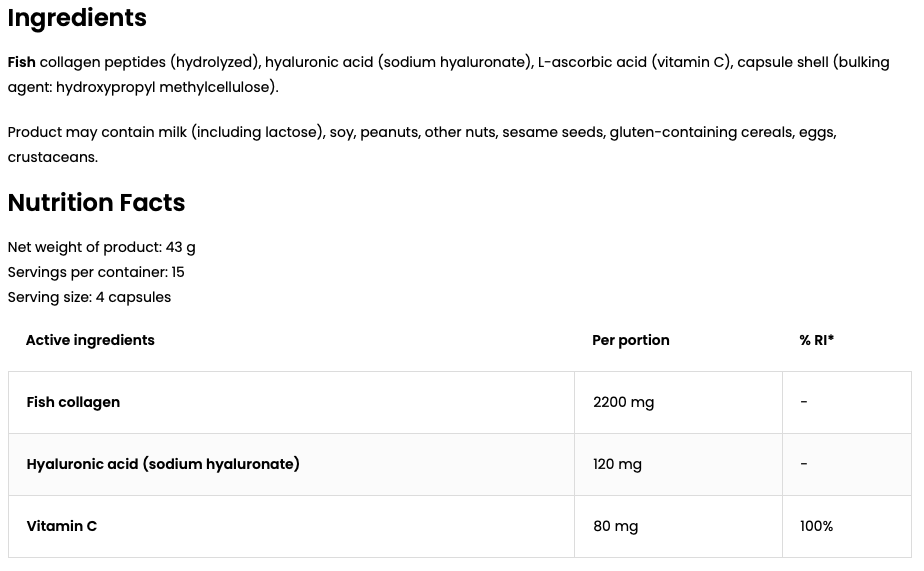The height and width of the screenshot is (571, 924).
Task: Select the 'Vitamin C' table cell
Action: click(62, 526)
